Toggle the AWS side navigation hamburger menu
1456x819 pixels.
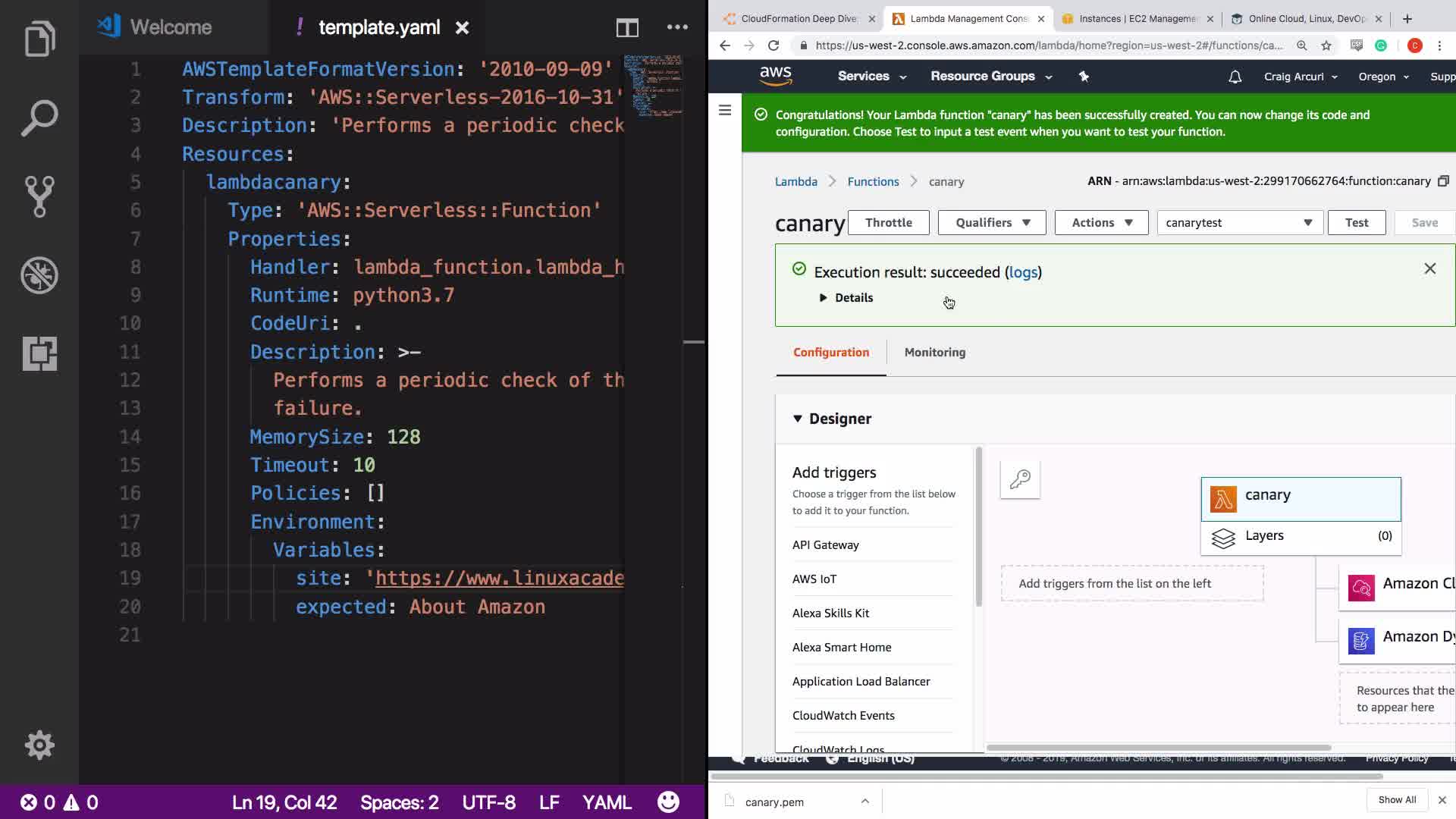tap(725, 111)
